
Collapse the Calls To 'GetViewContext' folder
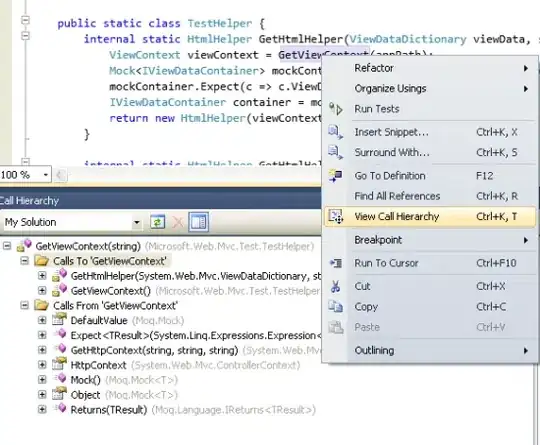pyautogui.click(x=24, y=261)
